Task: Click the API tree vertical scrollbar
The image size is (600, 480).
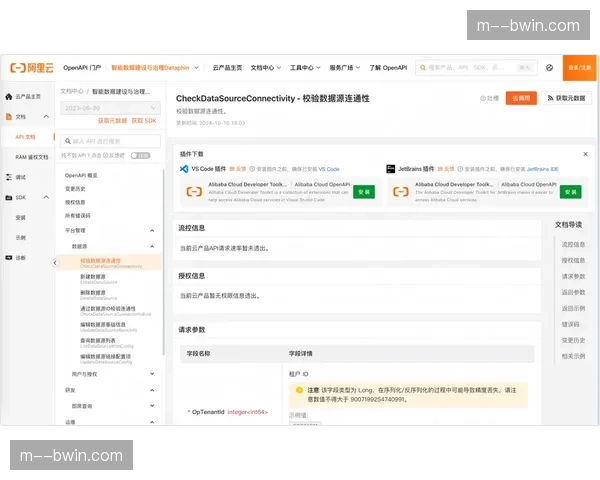Action: point(164,263)
